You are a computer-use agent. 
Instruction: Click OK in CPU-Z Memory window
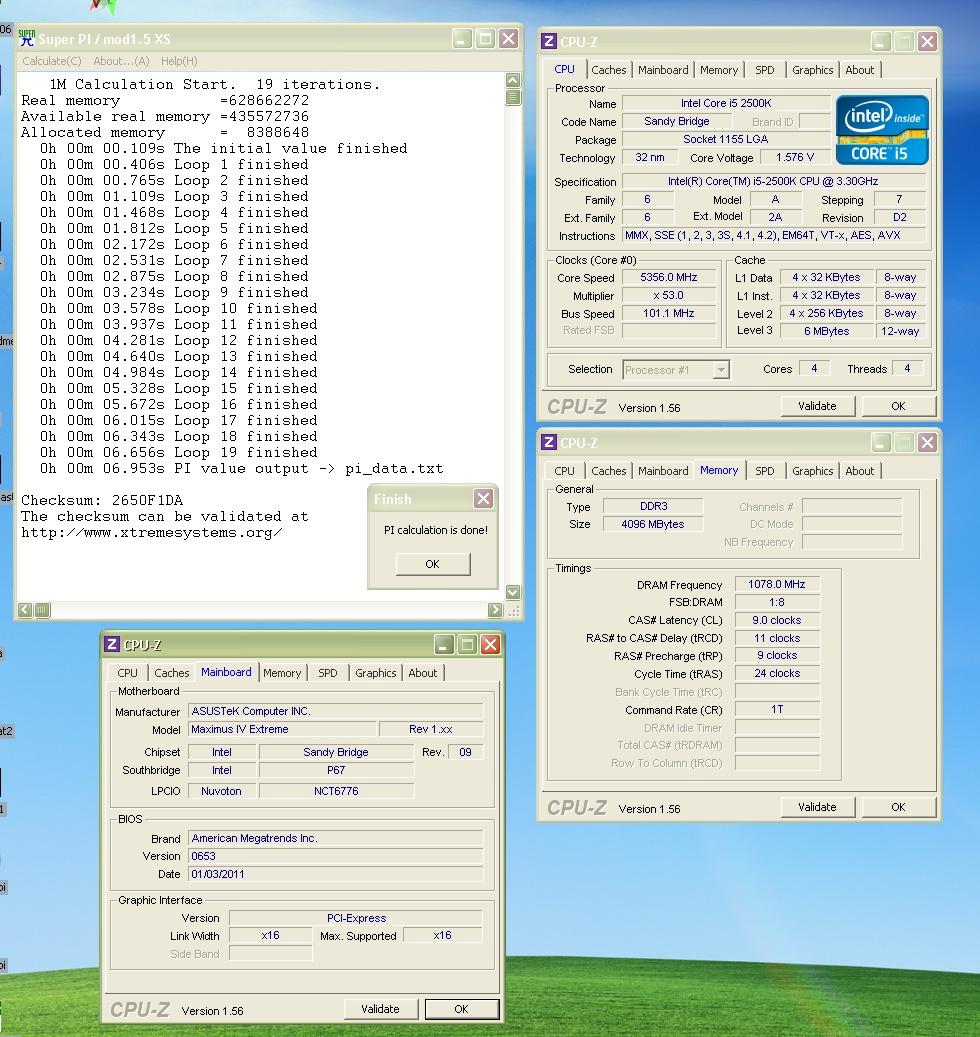pos(898,807)
